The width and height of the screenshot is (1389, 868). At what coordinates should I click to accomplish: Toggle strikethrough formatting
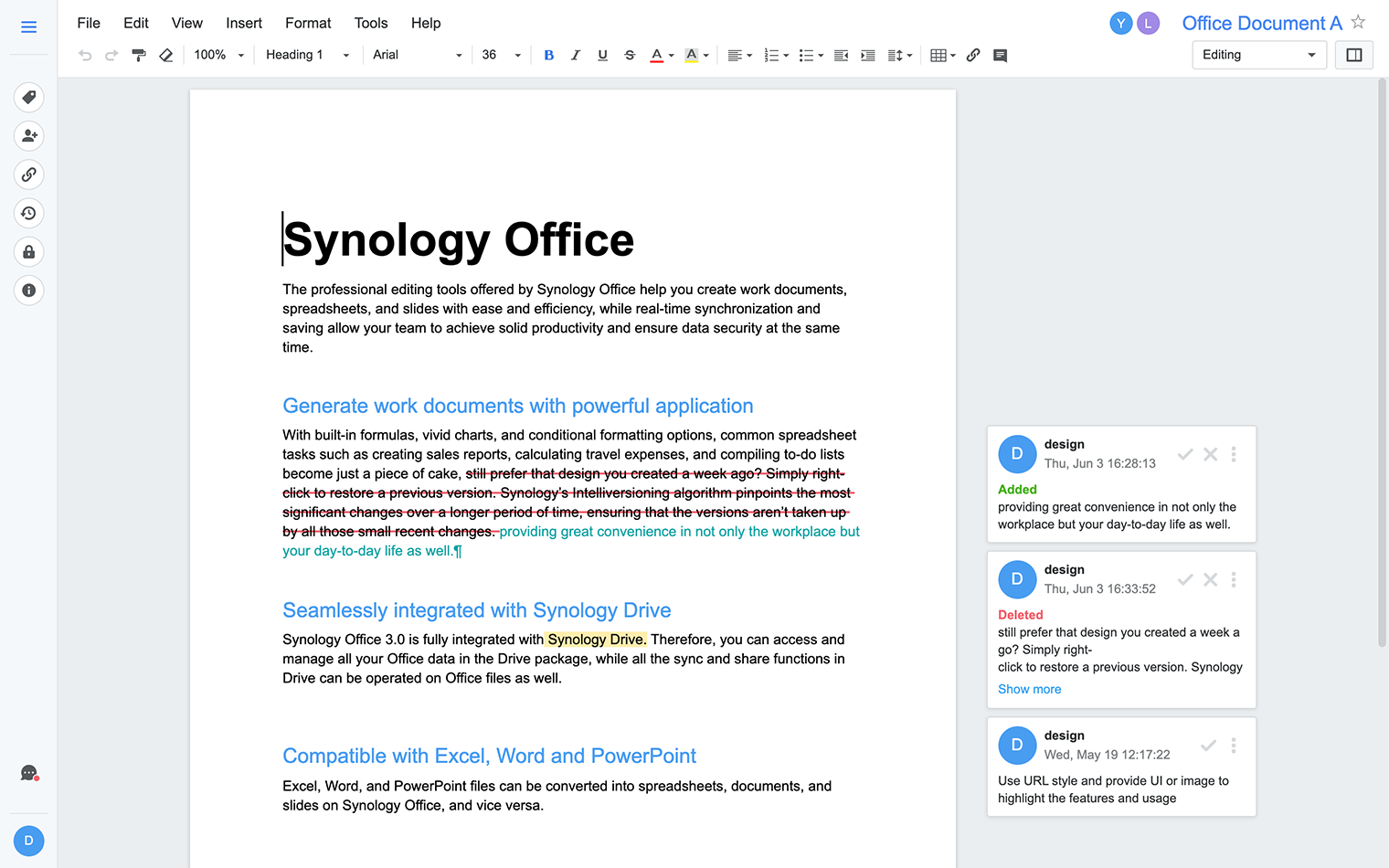click(x=630, y=56)
